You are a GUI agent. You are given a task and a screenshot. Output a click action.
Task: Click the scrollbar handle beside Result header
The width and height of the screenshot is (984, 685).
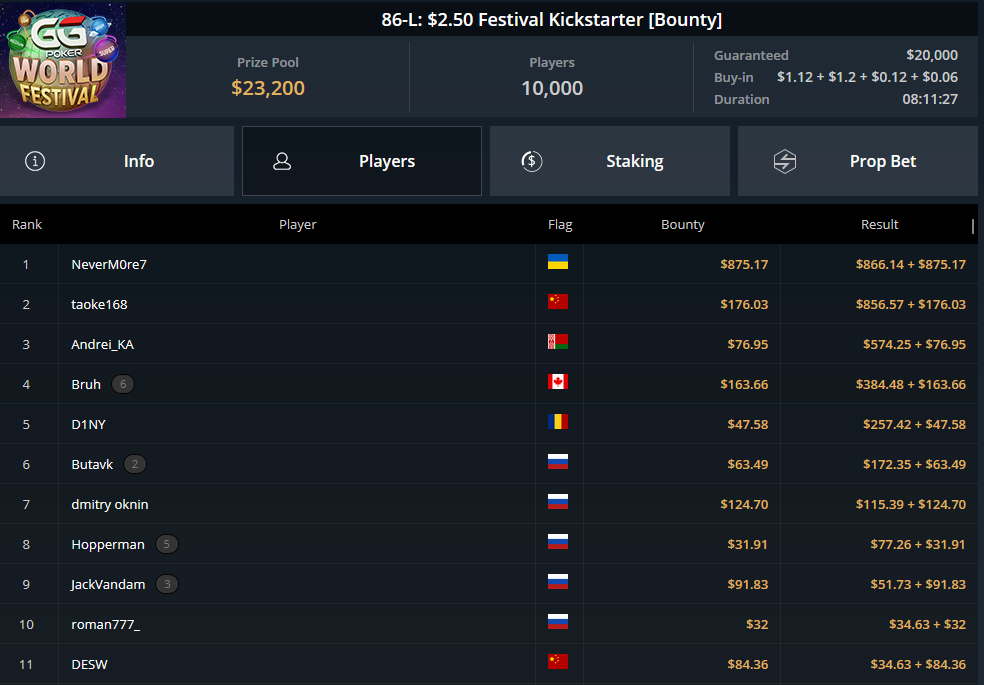973,226
